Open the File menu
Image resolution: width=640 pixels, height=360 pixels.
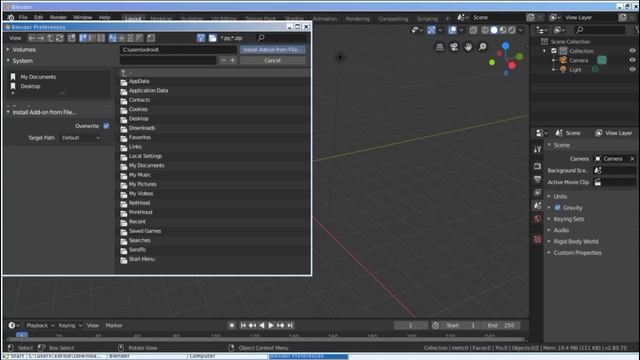(23, 18)
